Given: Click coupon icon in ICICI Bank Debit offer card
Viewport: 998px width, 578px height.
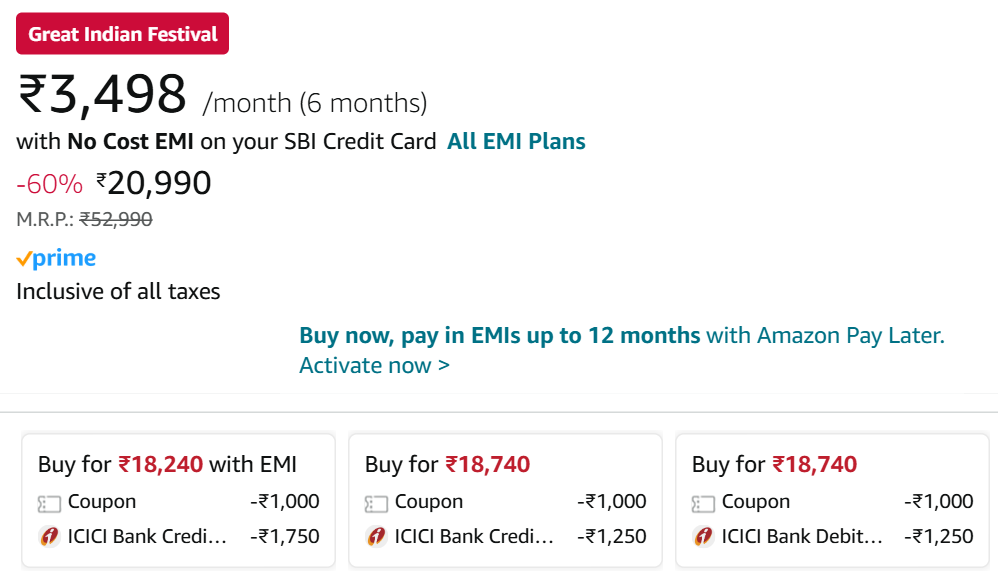Looking at the screenshot, I should coord(703,503).
